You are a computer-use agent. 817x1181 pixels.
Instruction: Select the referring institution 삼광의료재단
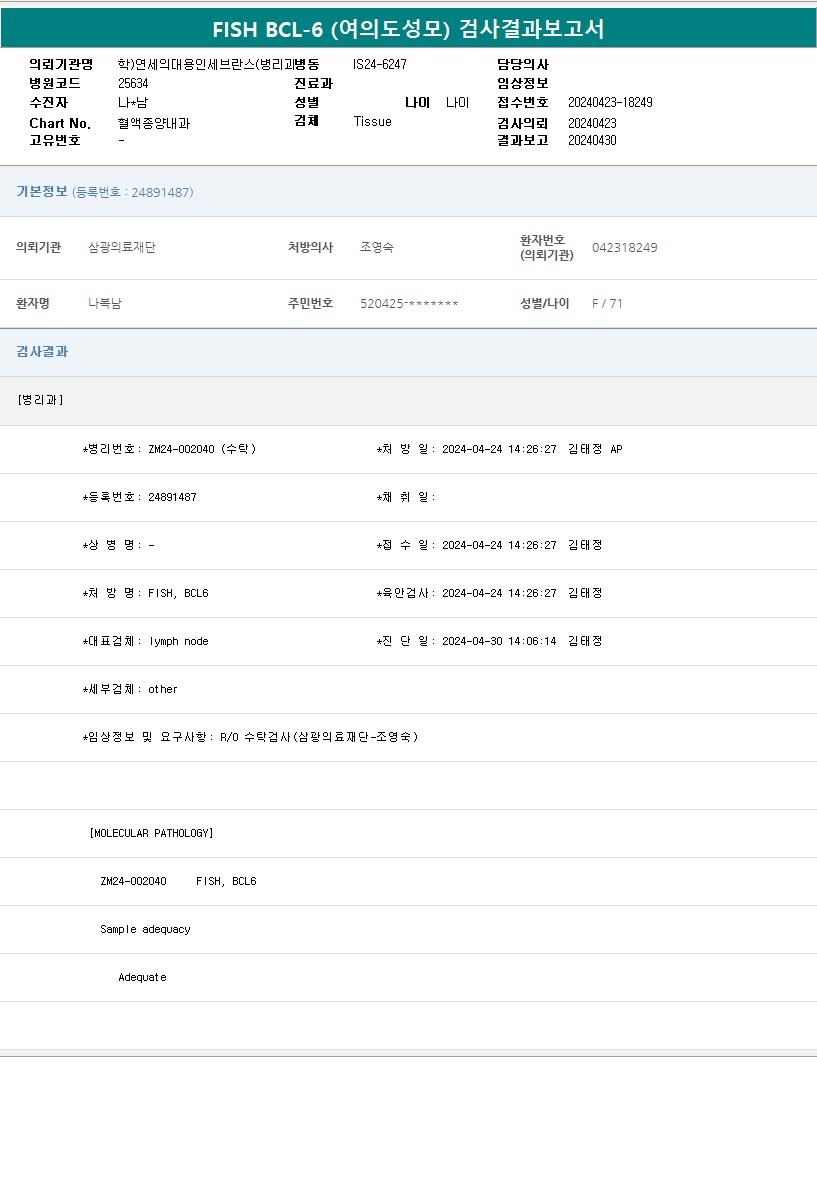point(122,247)
